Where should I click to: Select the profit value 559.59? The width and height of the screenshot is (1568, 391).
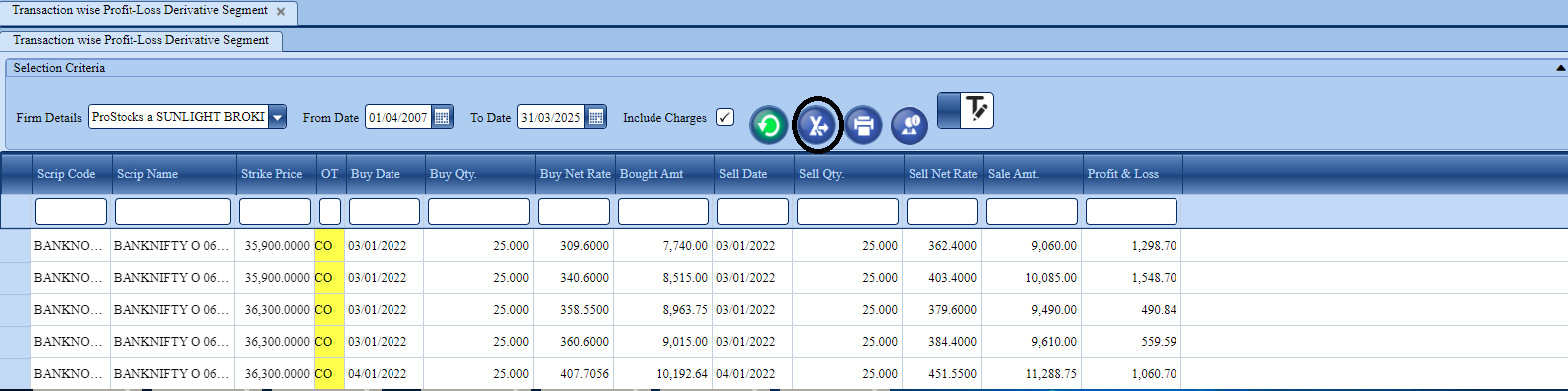coord(1159,342)
